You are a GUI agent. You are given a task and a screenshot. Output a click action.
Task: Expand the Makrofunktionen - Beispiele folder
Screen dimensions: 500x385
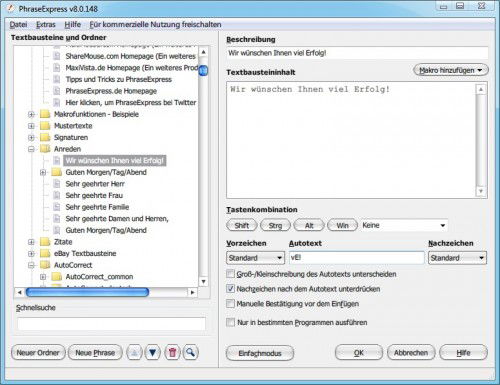coord(31,114)
